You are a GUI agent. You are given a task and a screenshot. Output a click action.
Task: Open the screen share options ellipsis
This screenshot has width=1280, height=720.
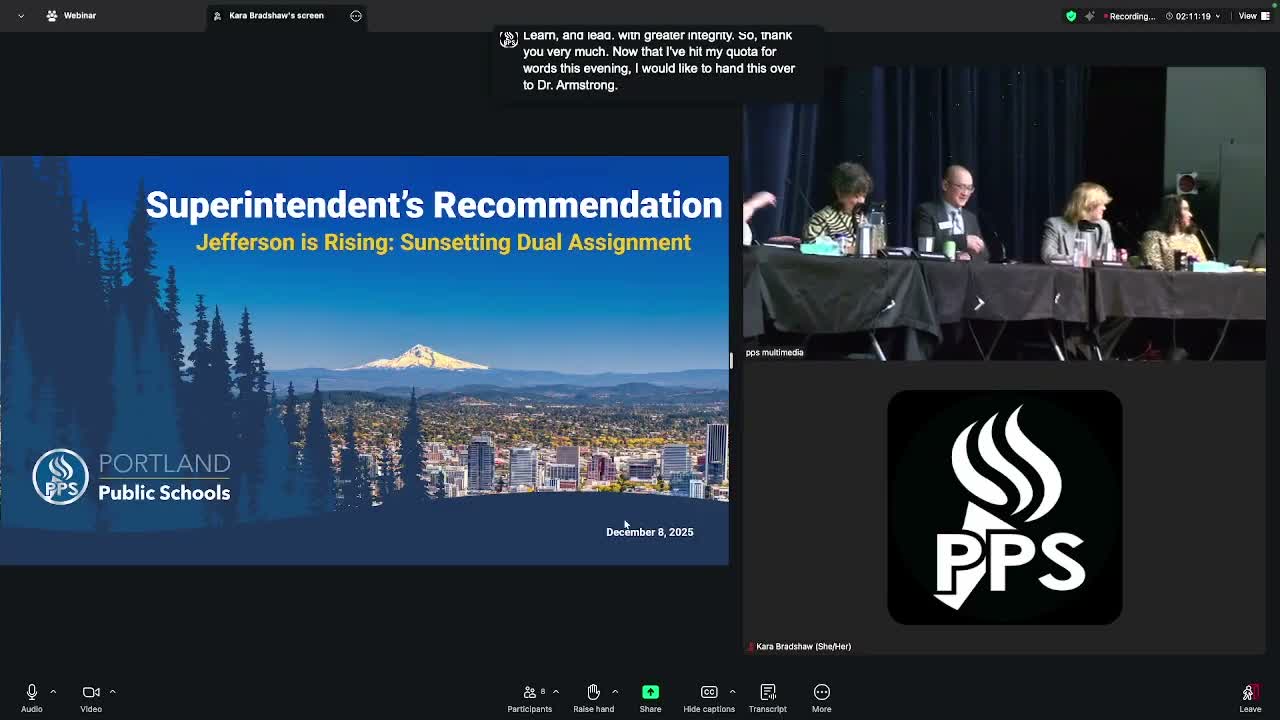(356, 16)
